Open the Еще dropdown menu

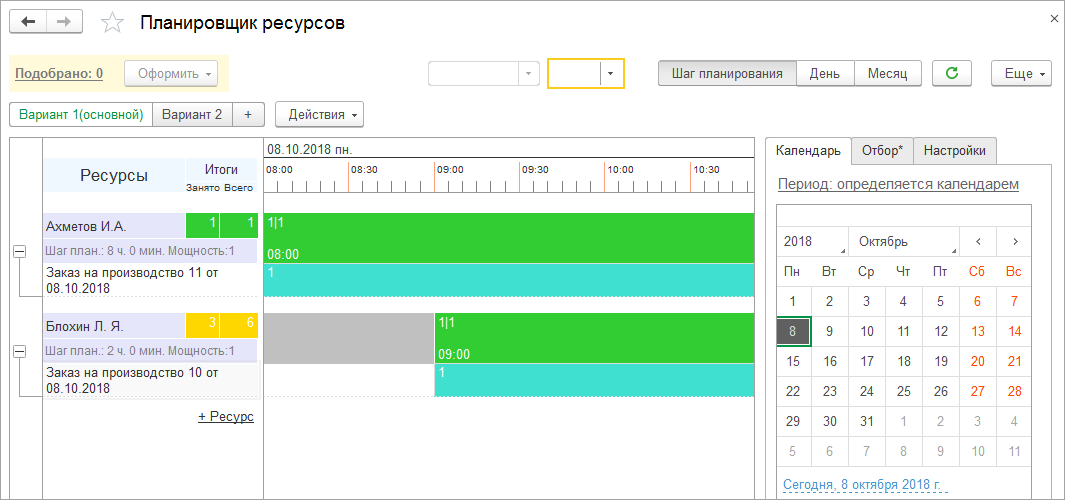(x=1022, y=73)
